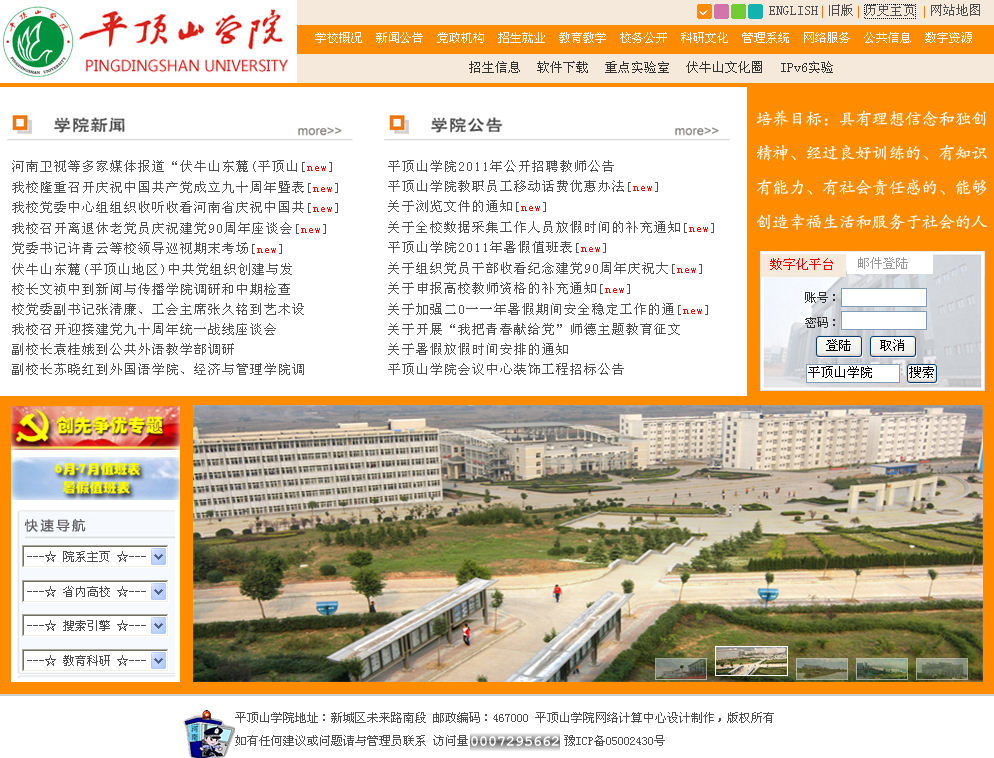994x758 pixels.
Task: Switch to the teal theme color
Action: click(x=754, y=12)
